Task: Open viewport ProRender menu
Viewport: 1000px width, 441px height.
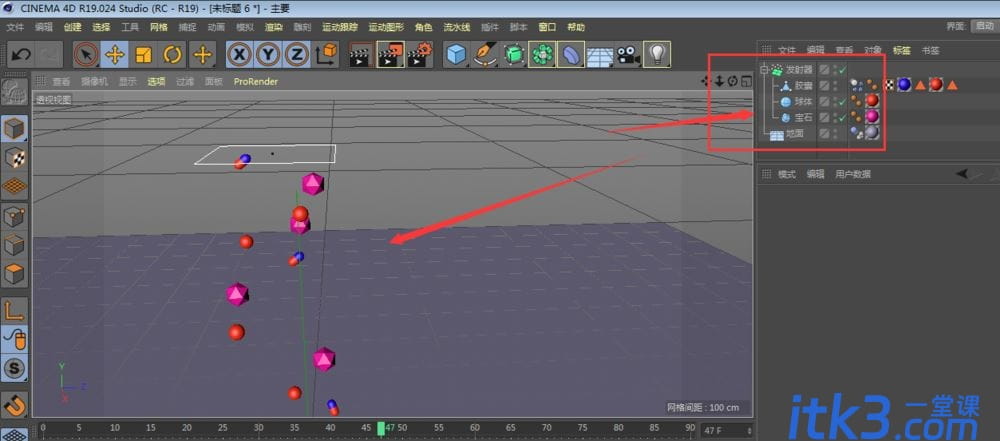Action: (x=255, y=82)
